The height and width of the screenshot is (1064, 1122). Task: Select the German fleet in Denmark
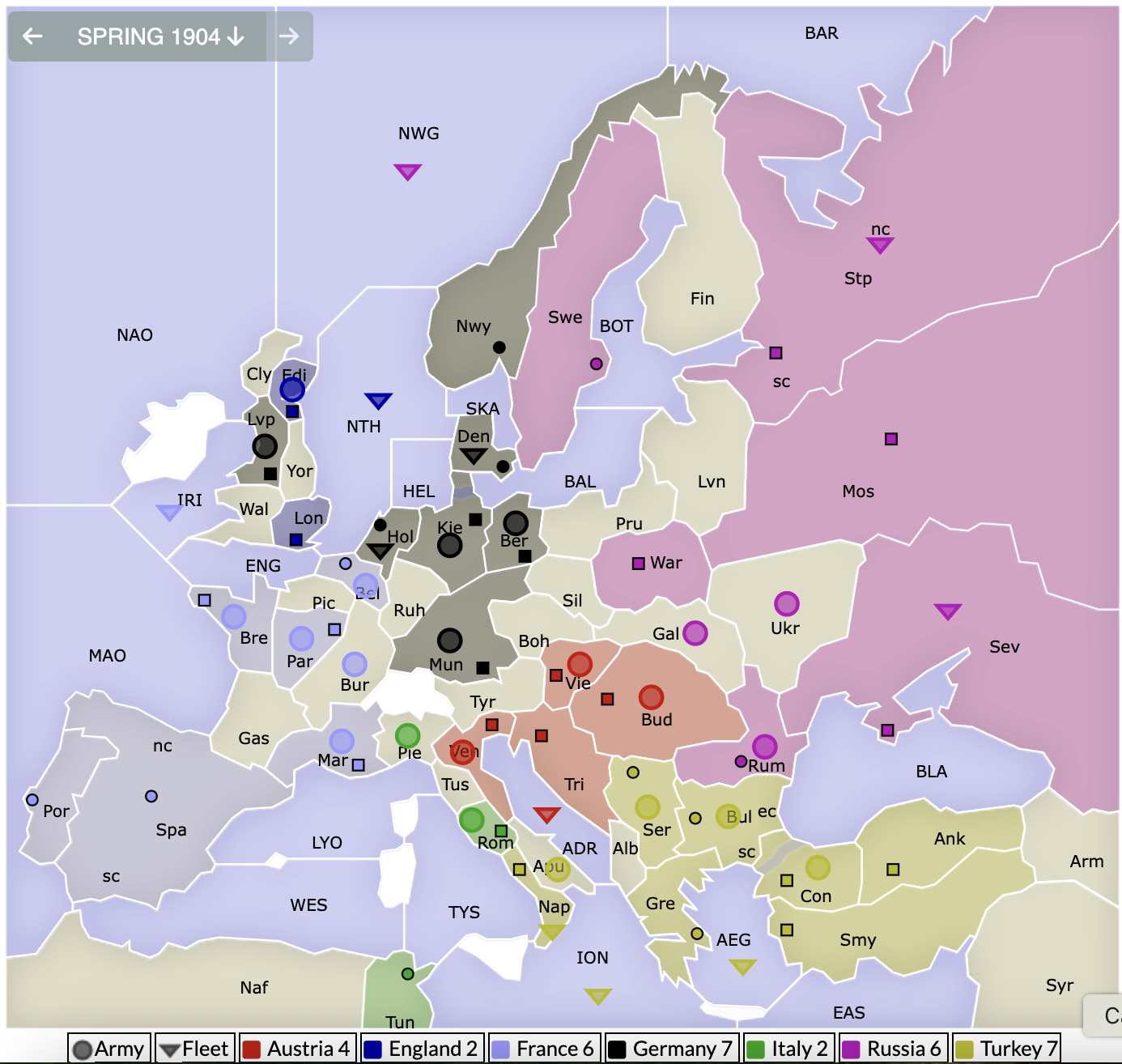472,456
